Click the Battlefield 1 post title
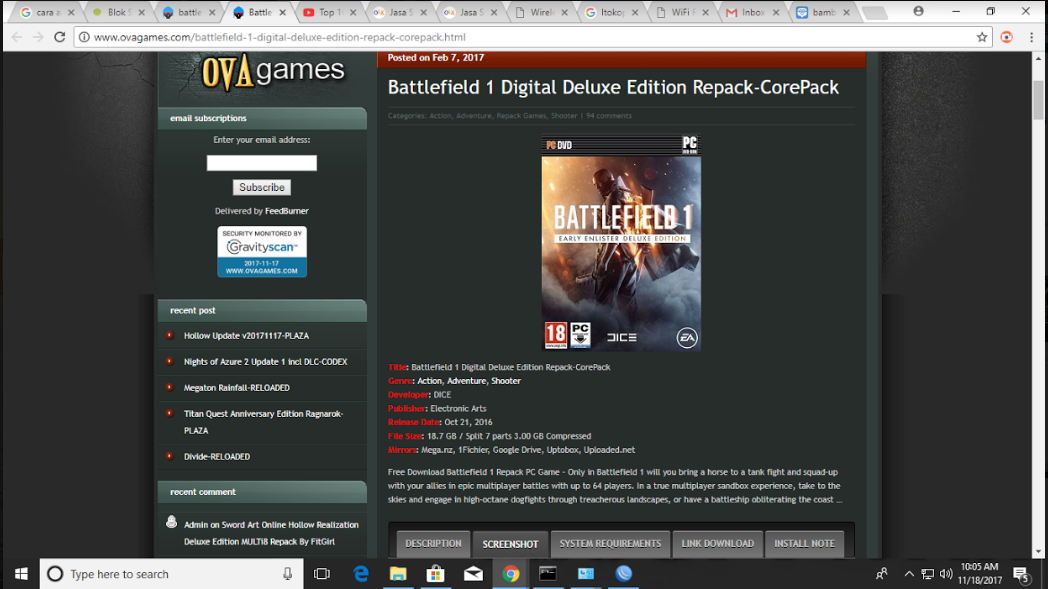Viewport: 1048px width, 589px height. click(613, 88)
